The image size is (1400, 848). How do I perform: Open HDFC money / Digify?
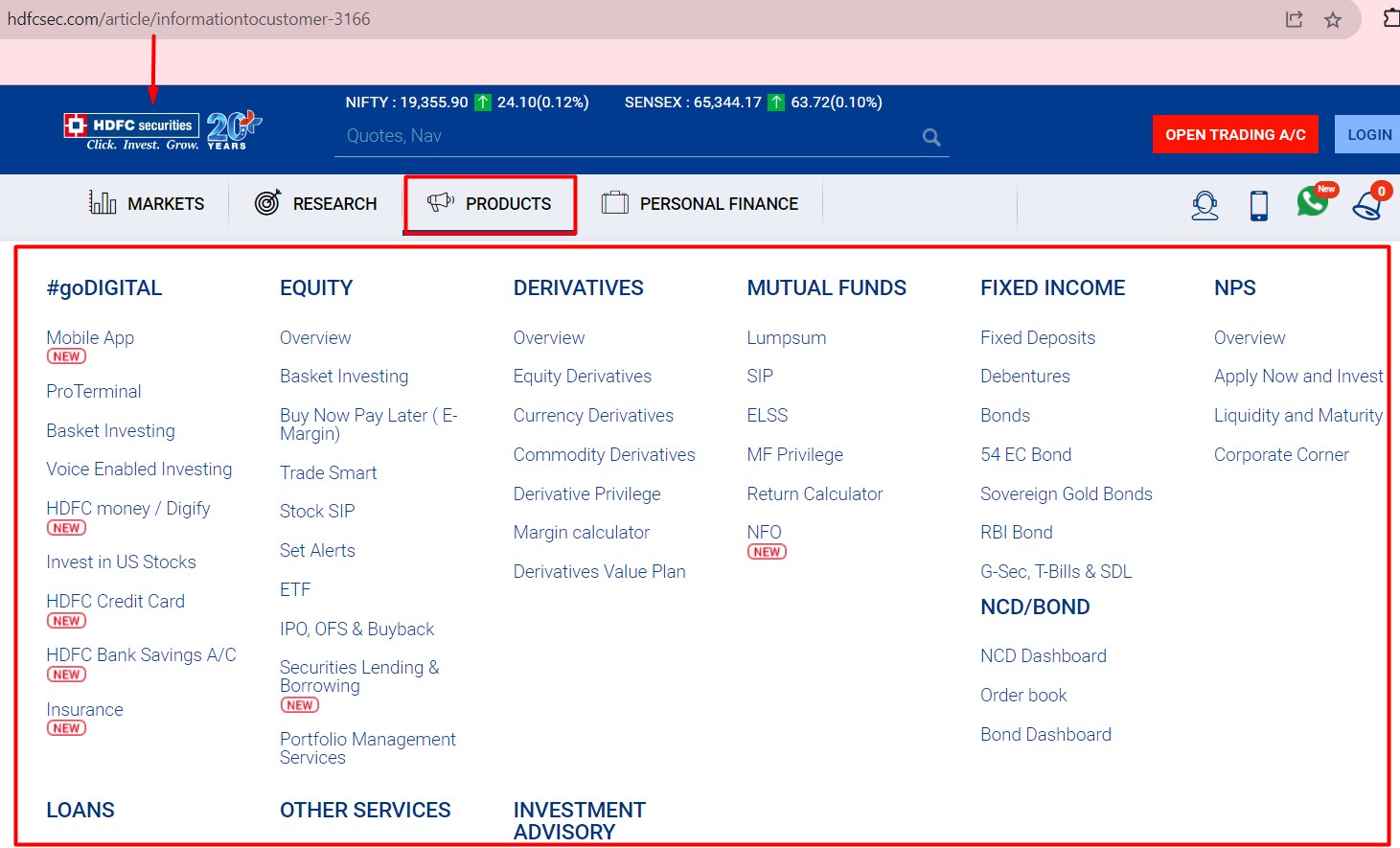tap(128, 509)
